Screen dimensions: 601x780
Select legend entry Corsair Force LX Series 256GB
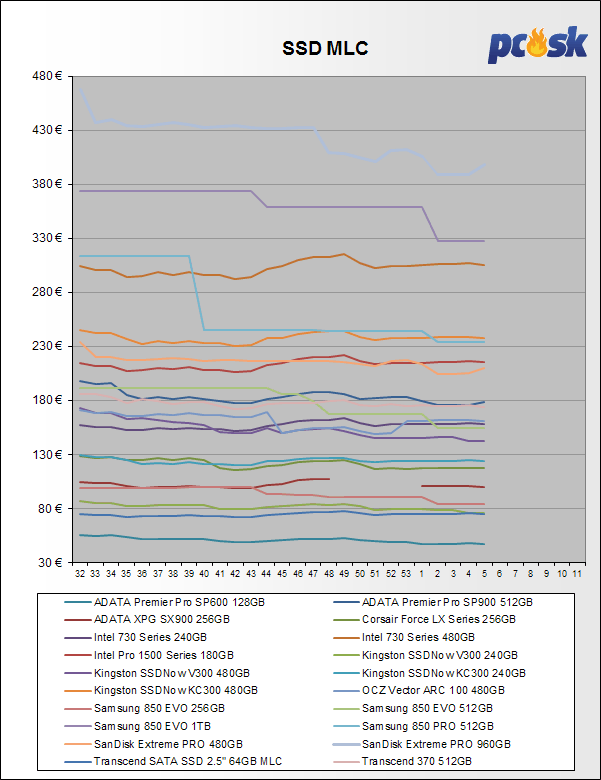click(x=424, y=619)
